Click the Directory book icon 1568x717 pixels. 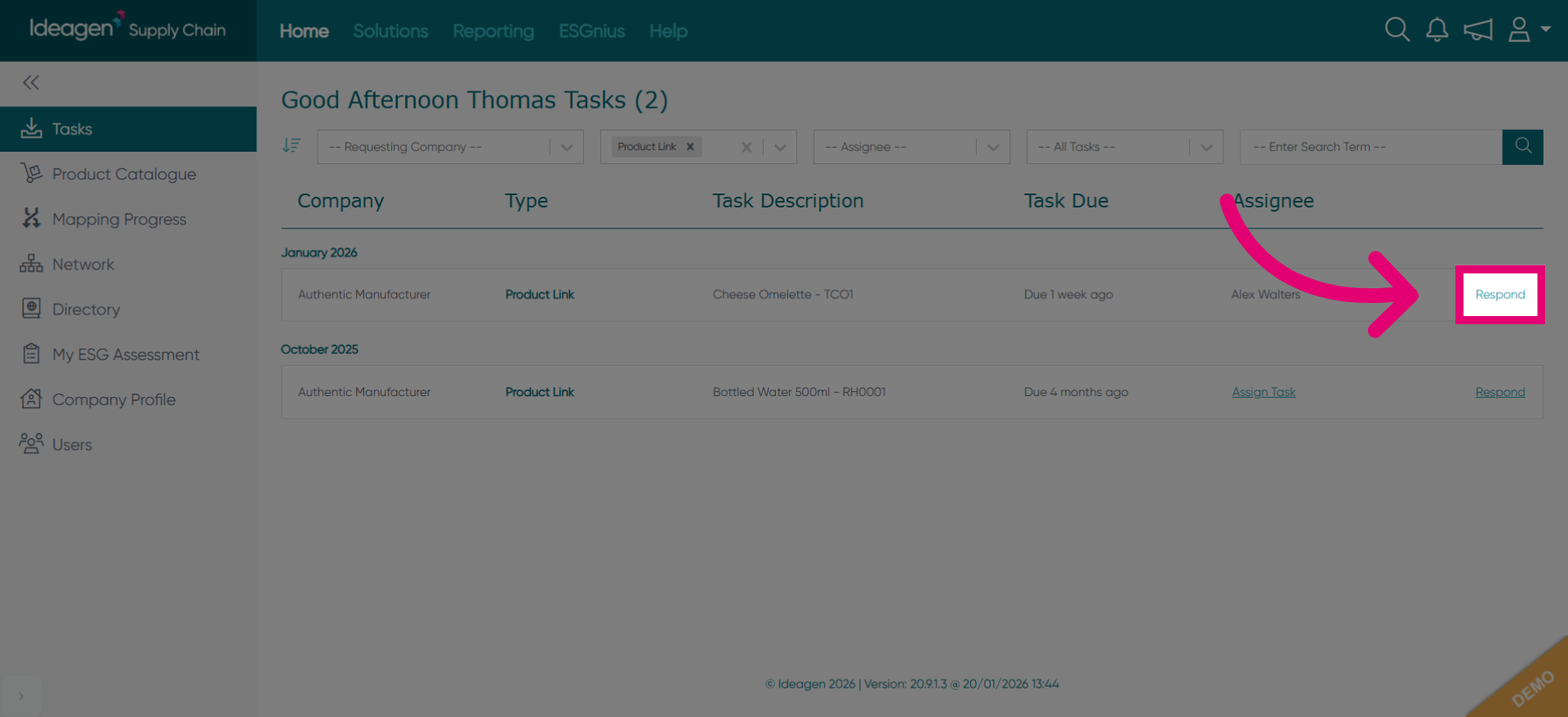coord(31,309)
